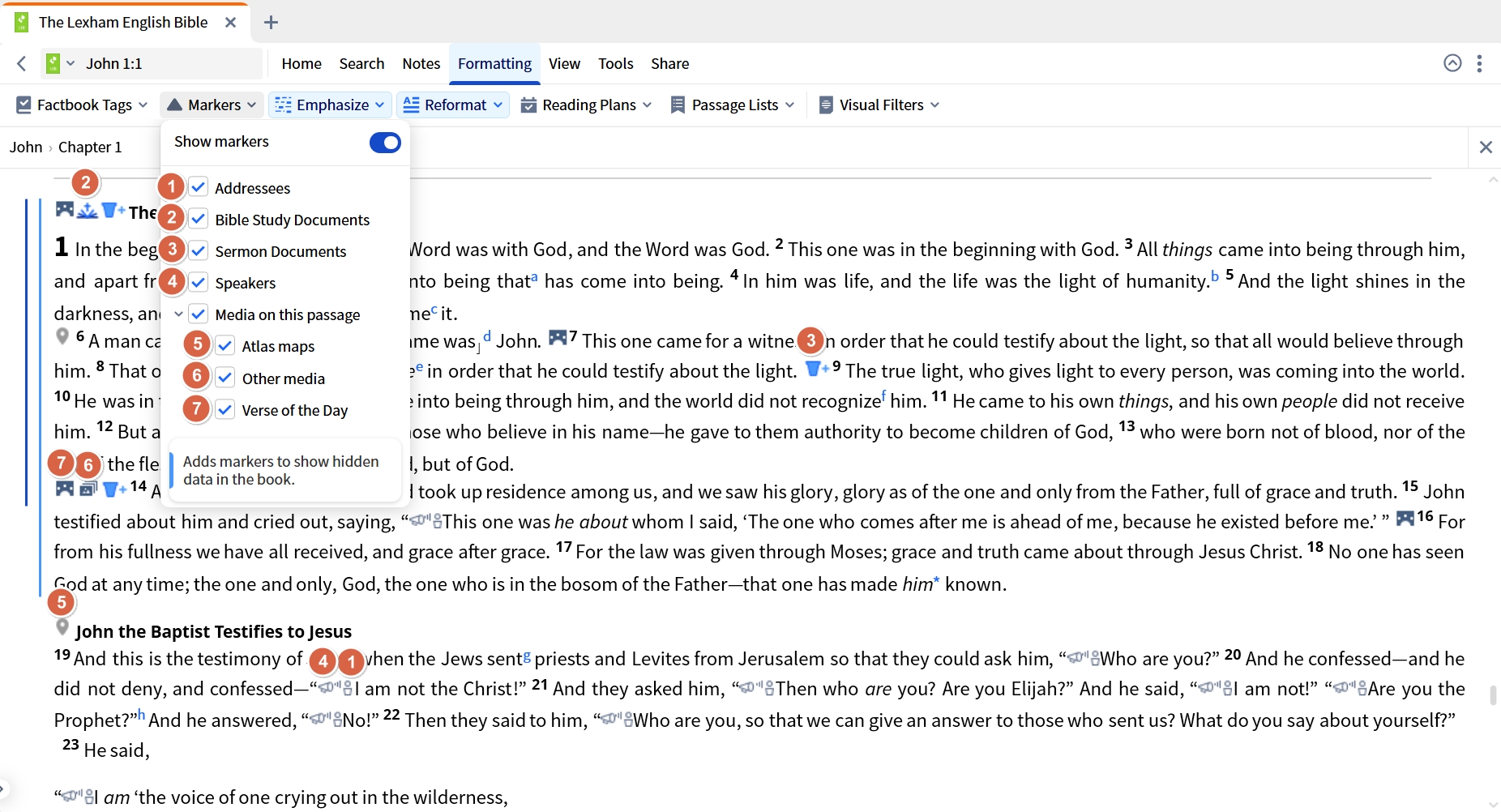Open the Factbook Tags dropdown
Image resolution: width=1501 pixels, height=812 pixels.
82,105
